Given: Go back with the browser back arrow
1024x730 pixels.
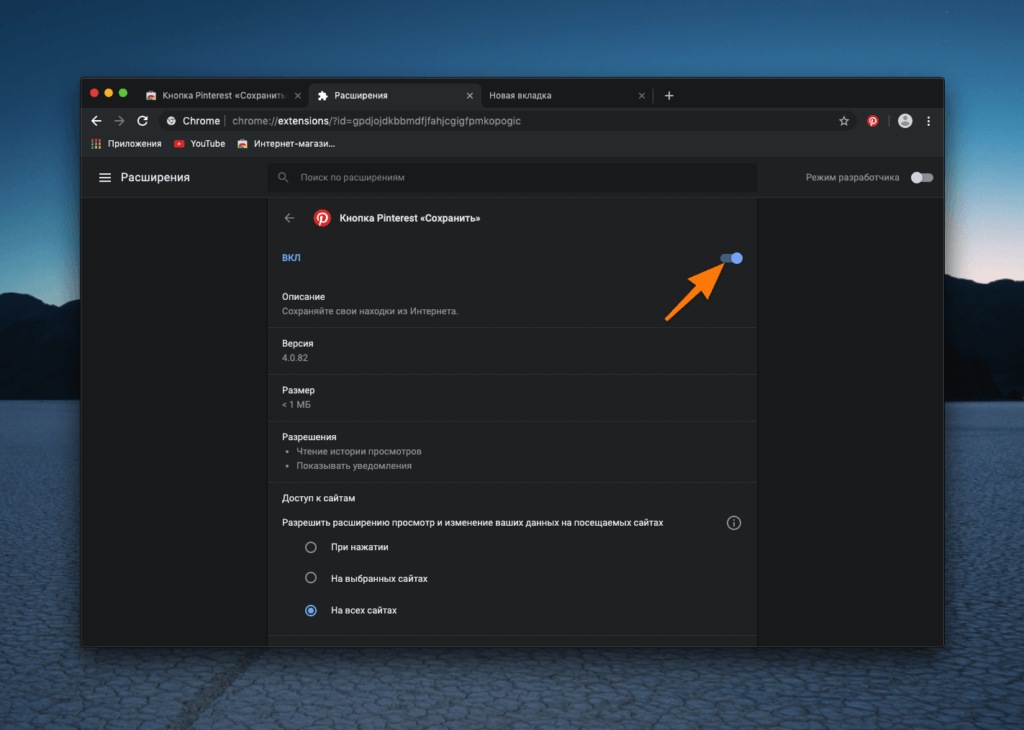Looking at the screenshot, I should (x=97, y=121).
